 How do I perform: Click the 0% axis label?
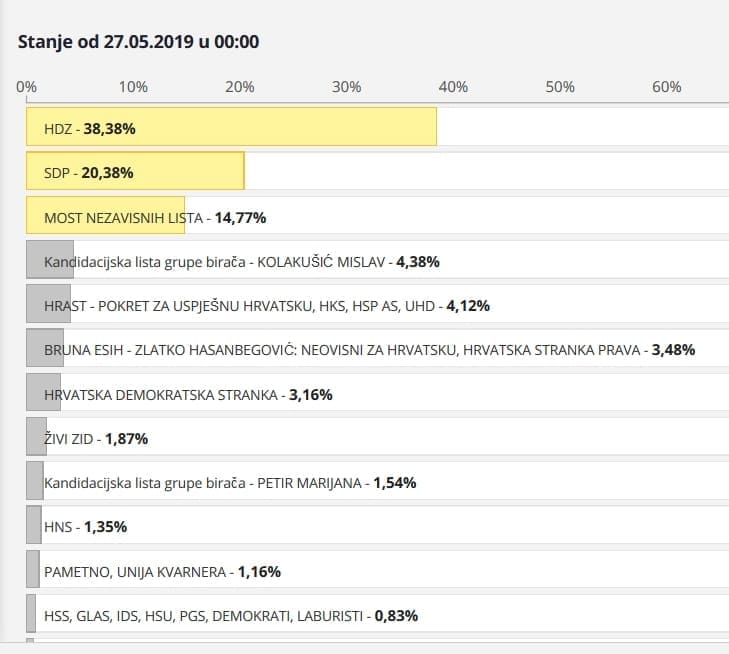(x=27, y=87)
